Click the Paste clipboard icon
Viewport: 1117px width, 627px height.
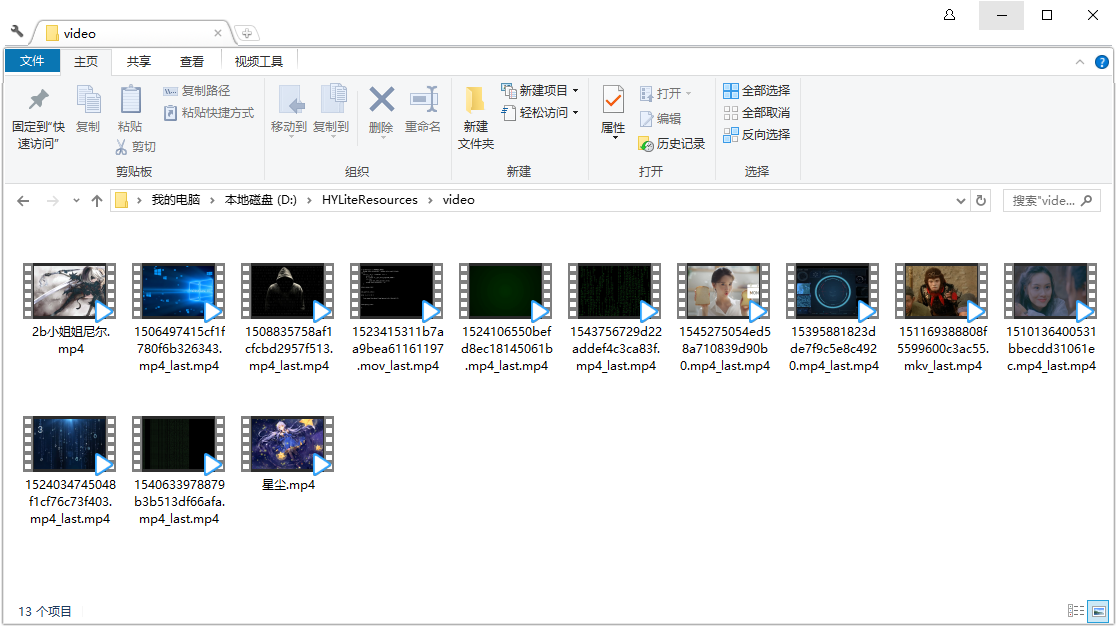click(130, 101)
